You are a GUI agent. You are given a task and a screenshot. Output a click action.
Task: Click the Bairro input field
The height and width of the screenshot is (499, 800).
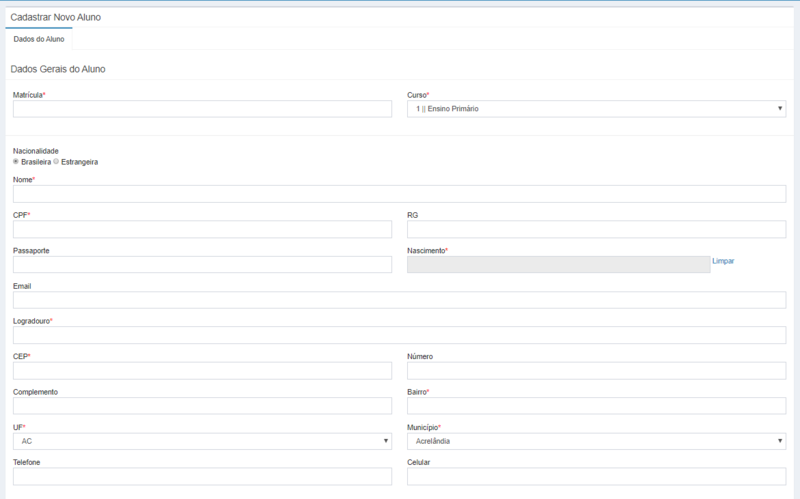coord(596,405)
